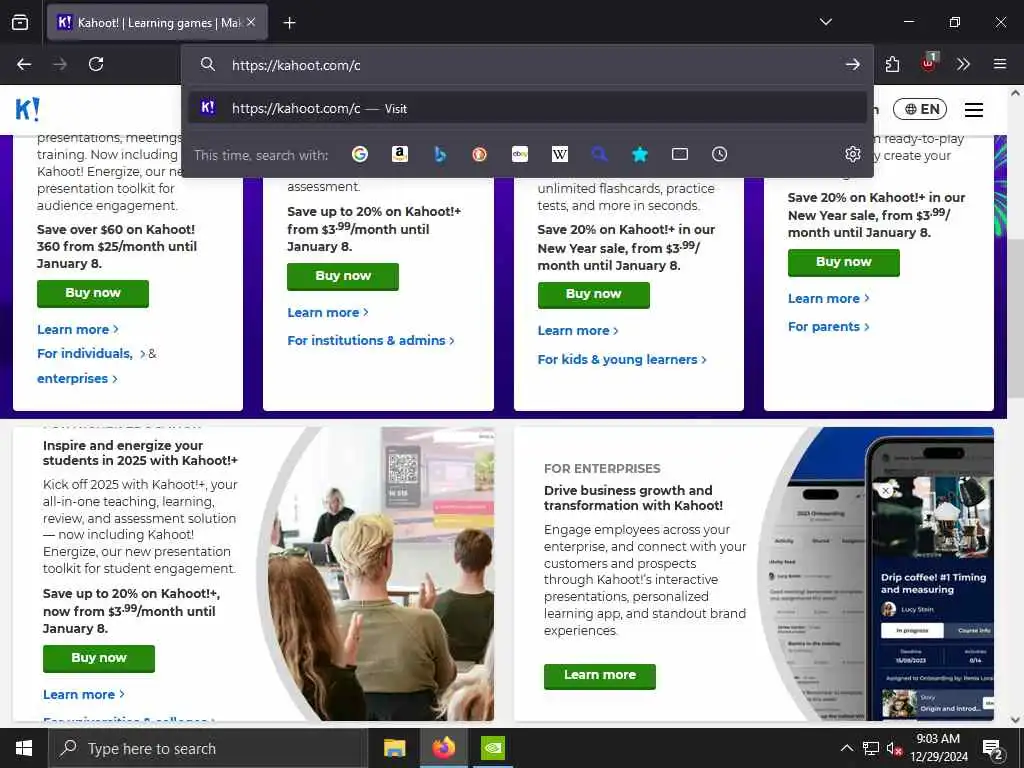Open the red uBlock extension icon
The height and width of the screenshot is (768, 1024).
pyautogui.click(x=929, y=63)
